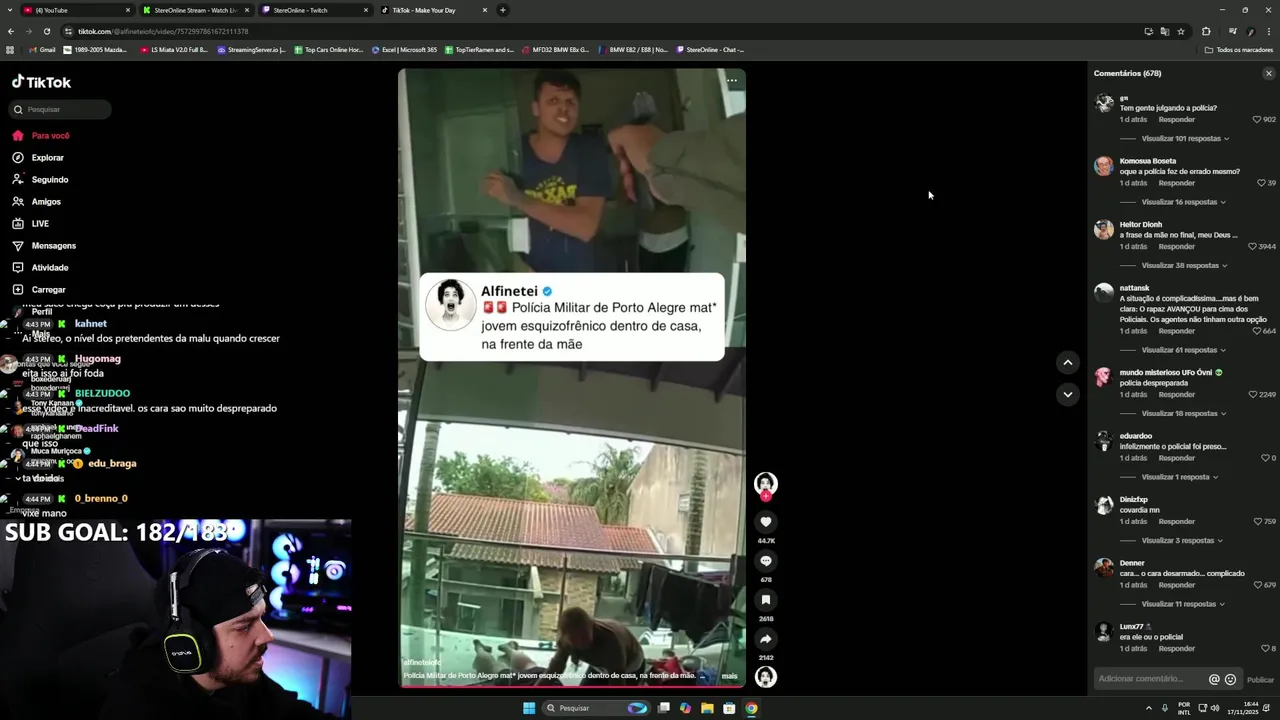Close the Comentários panel
The image size is (1280, 720).
(x=1269, y=73)
